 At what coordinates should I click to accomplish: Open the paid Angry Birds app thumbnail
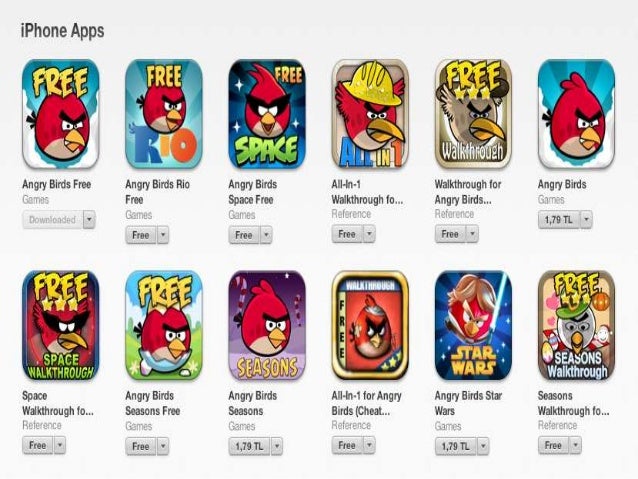(x=576, y=114)
